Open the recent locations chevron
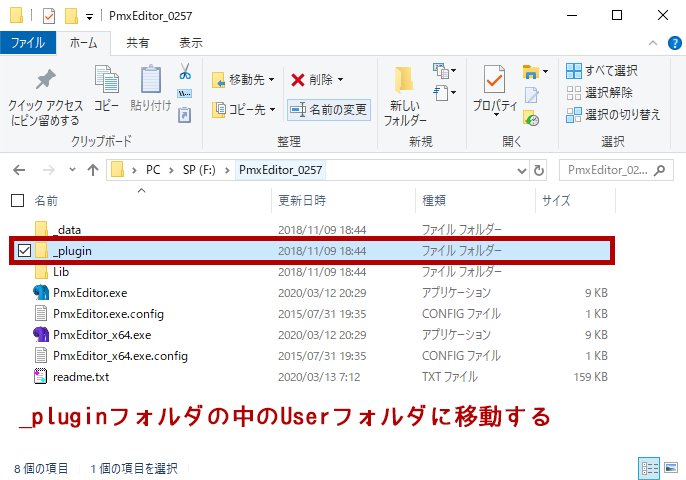This screenshot has width=686, height=480. pos(72,170)
